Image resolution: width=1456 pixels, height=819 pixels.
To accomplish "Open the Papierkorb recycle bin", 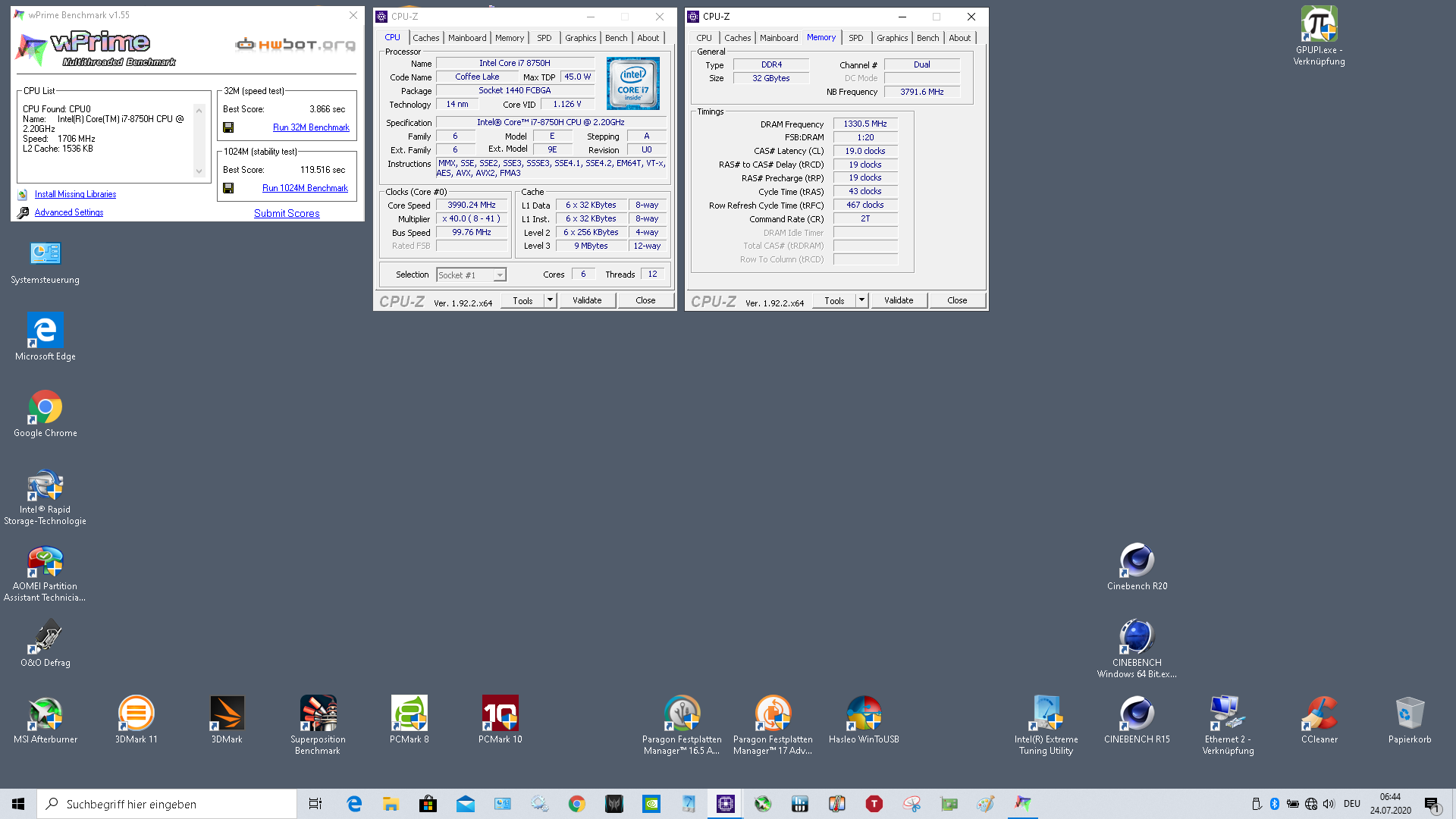I will (1410, 720).
